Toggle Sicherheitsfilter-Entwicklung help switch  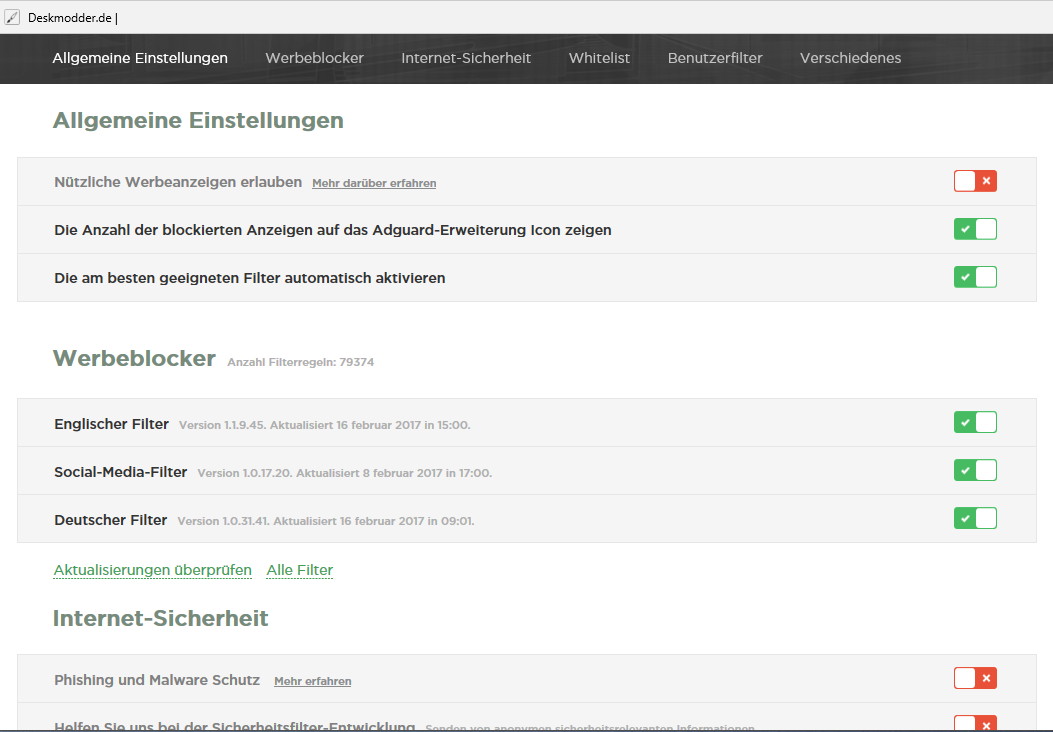(x=975, y=723)
